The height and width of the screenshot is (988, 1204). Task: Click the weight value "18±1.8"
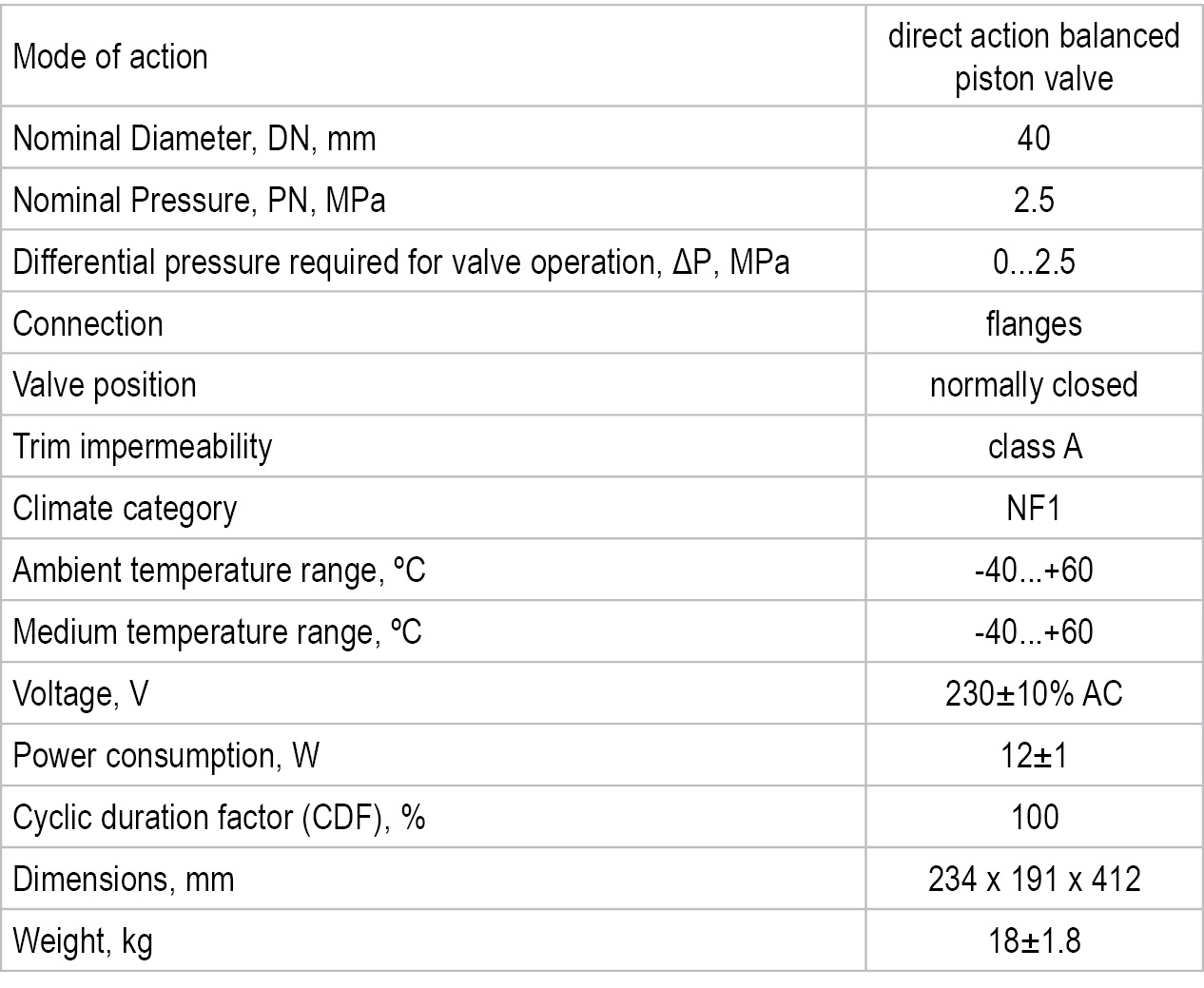pyautogui.click(x=1034, y=940)
